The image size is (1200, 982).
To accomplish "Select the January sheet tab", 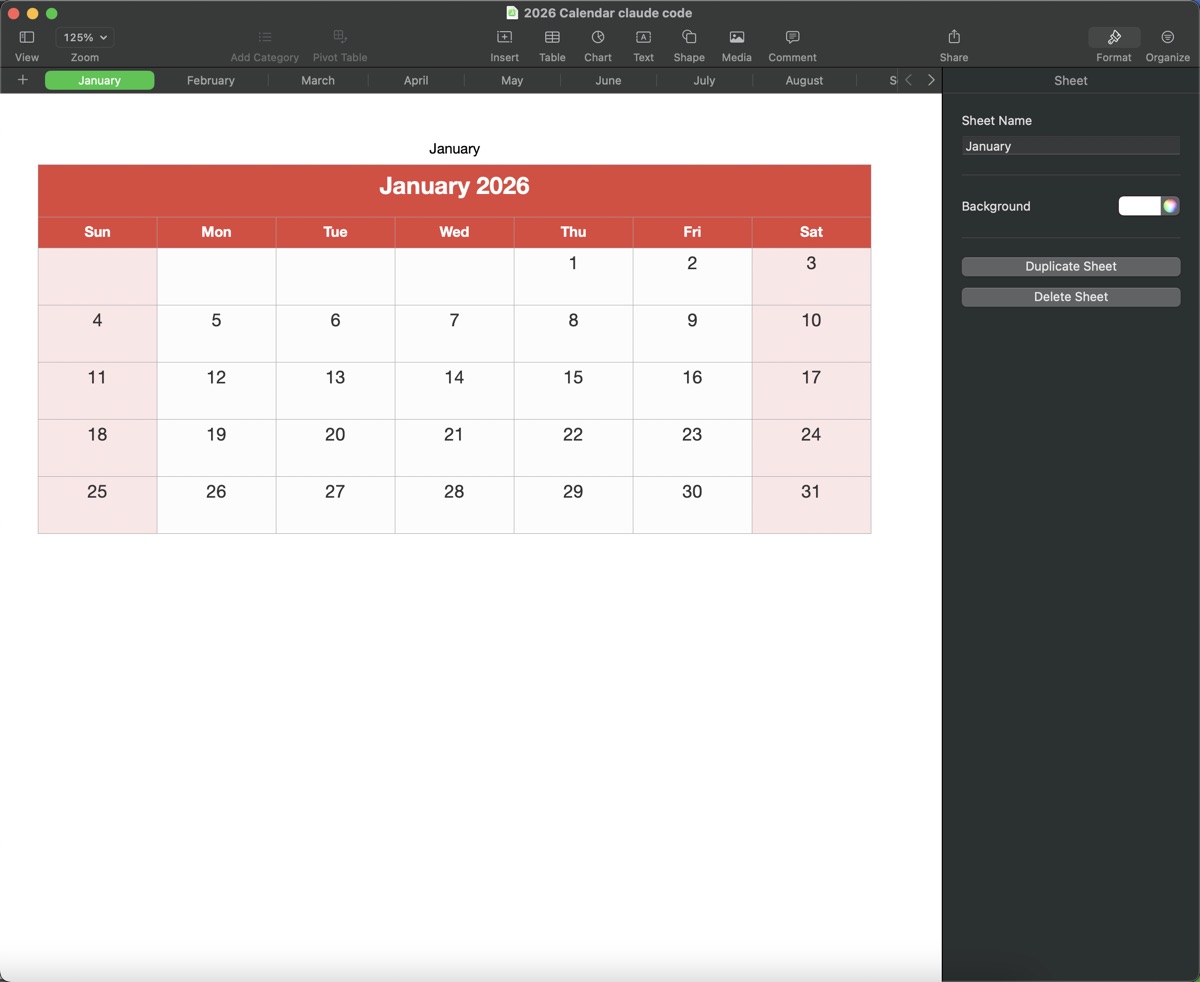I will coord(100,80).
